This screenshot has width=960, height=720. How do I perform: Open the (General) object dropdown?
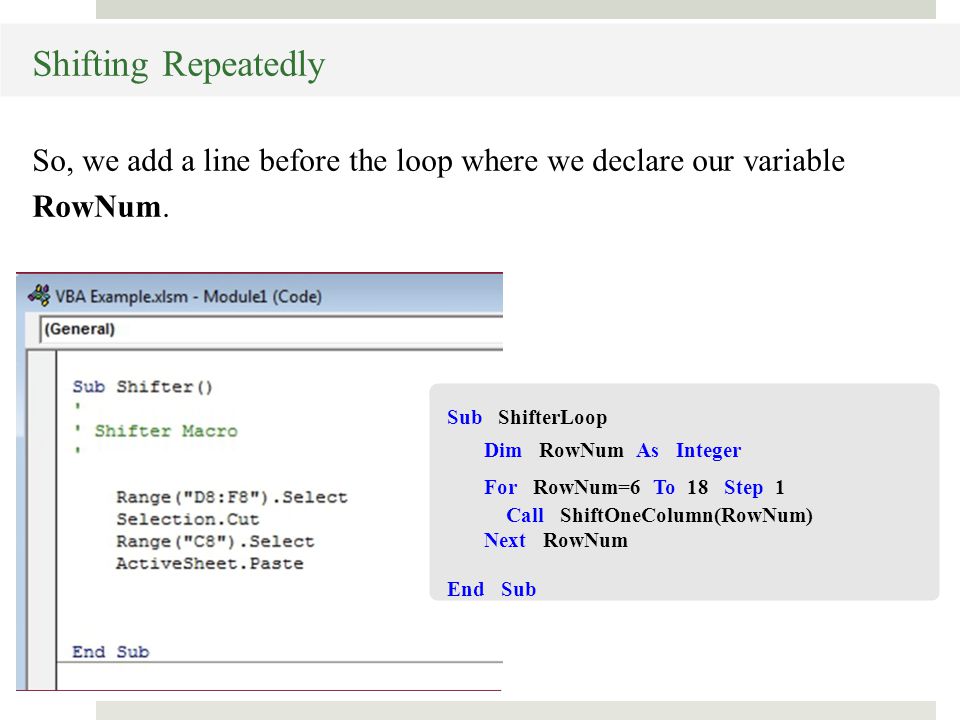271,329
